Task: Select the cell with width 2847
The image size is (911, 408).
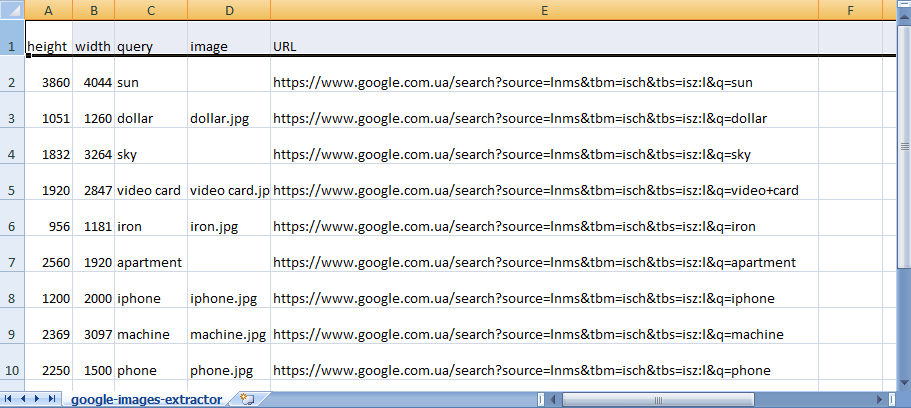Action: [94, 182]
